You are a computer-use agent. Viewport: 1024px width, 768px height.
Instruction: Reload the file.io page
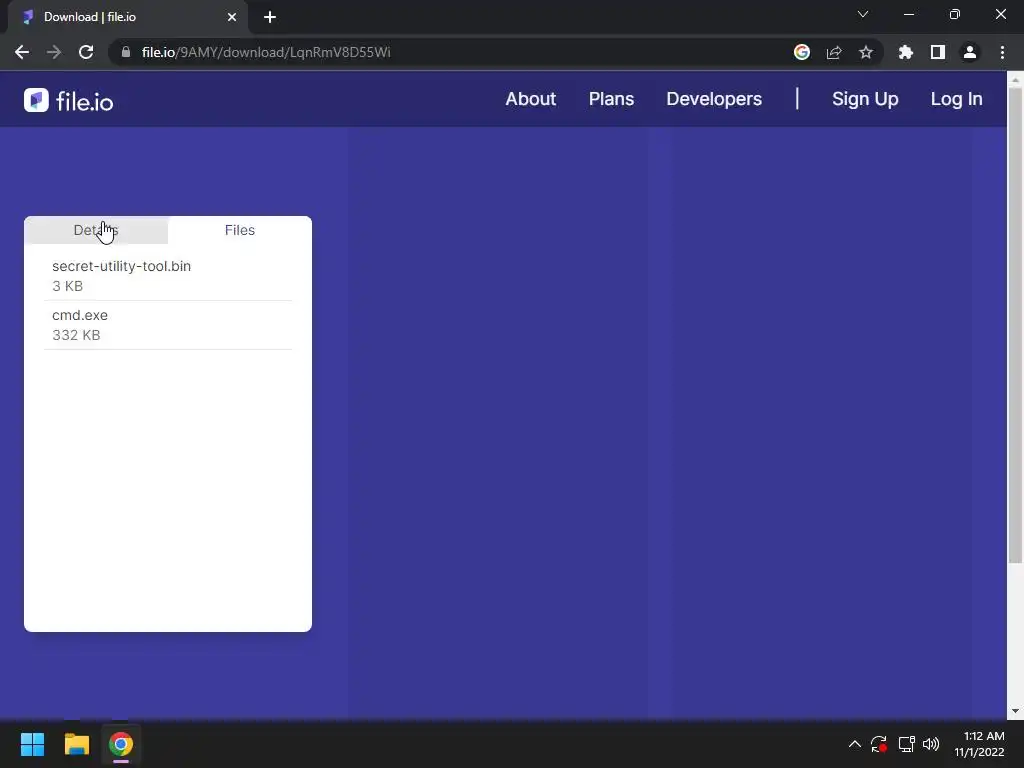(86, 52)
